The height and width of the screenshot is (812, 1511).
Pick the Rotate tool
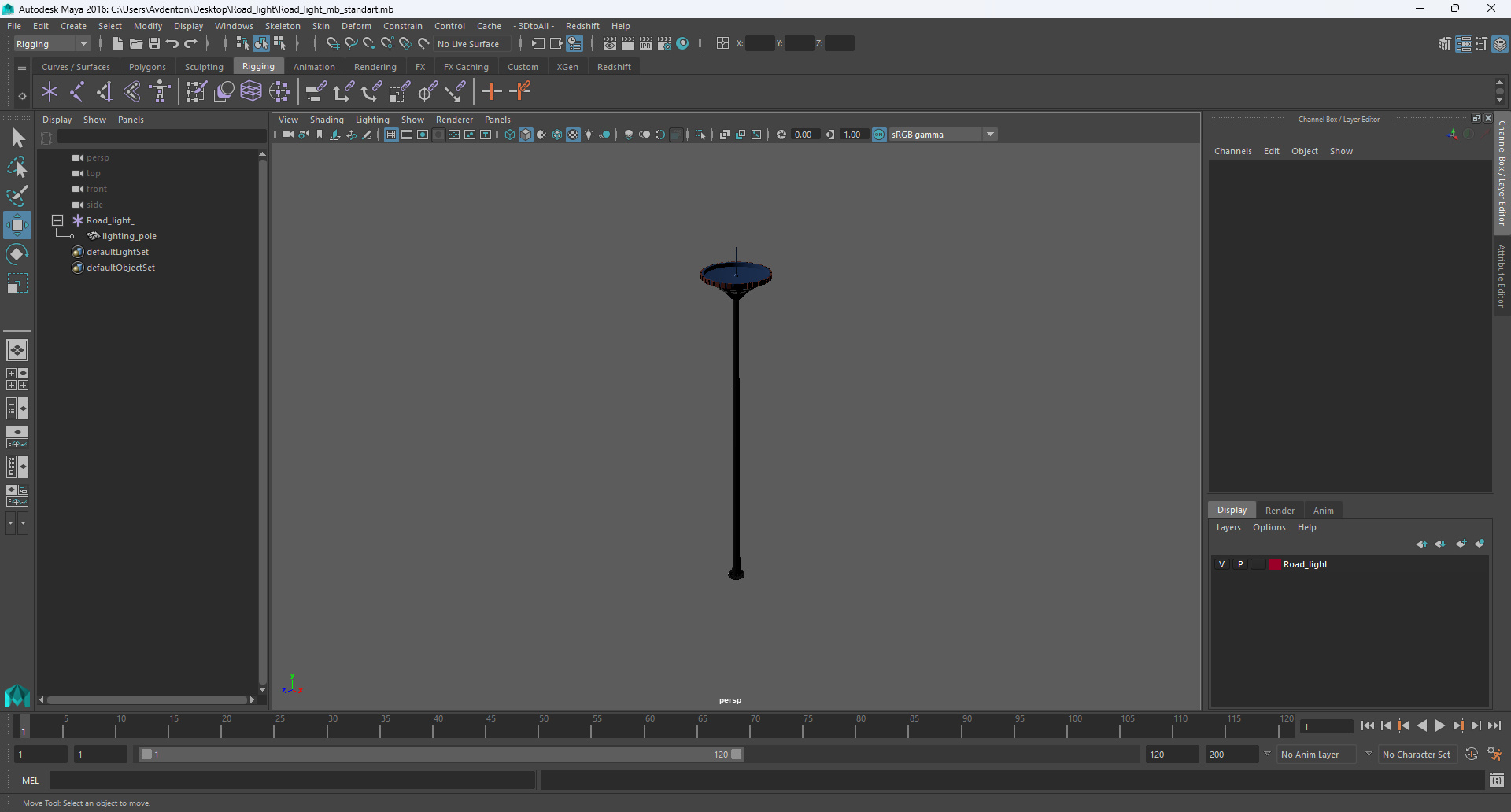coord(17,254)
